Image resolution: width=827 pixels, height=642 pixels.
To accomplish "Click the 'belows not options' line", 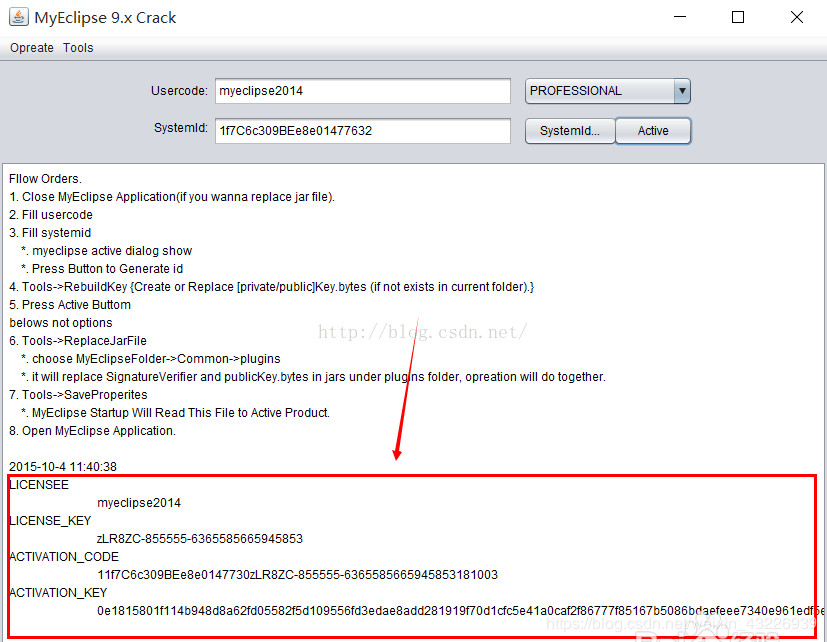I will [x=61, y=322].
